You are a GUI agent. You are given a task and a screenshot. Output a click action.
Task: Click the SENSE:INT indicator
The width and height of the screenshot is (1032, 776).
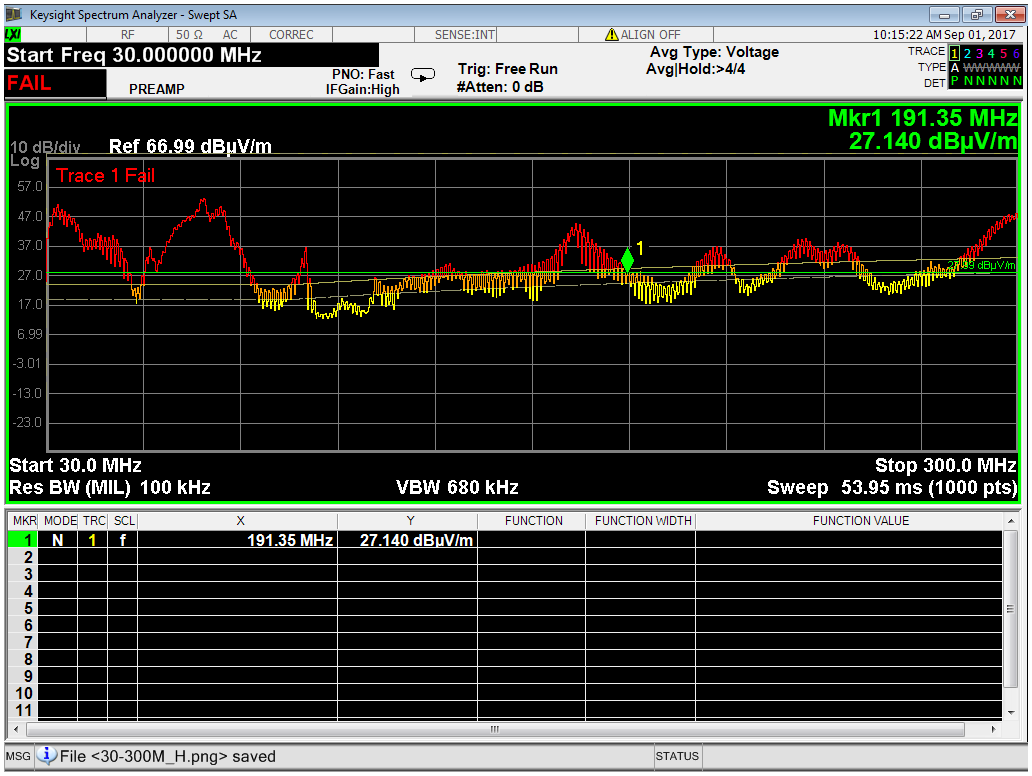(465, 35)
